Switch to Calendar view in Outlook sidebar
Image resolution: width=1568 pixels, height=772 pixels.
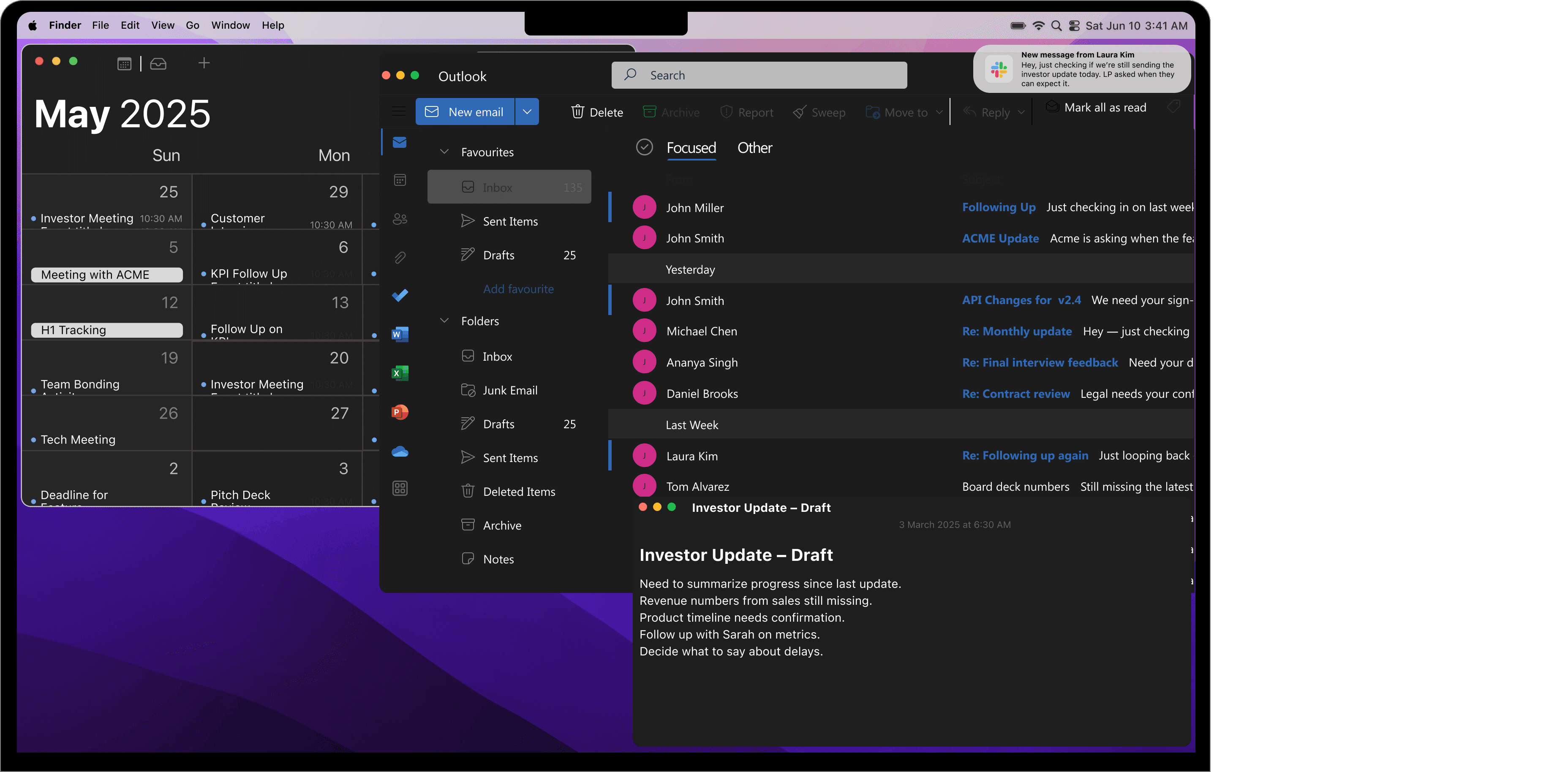(x=400, y=180)
